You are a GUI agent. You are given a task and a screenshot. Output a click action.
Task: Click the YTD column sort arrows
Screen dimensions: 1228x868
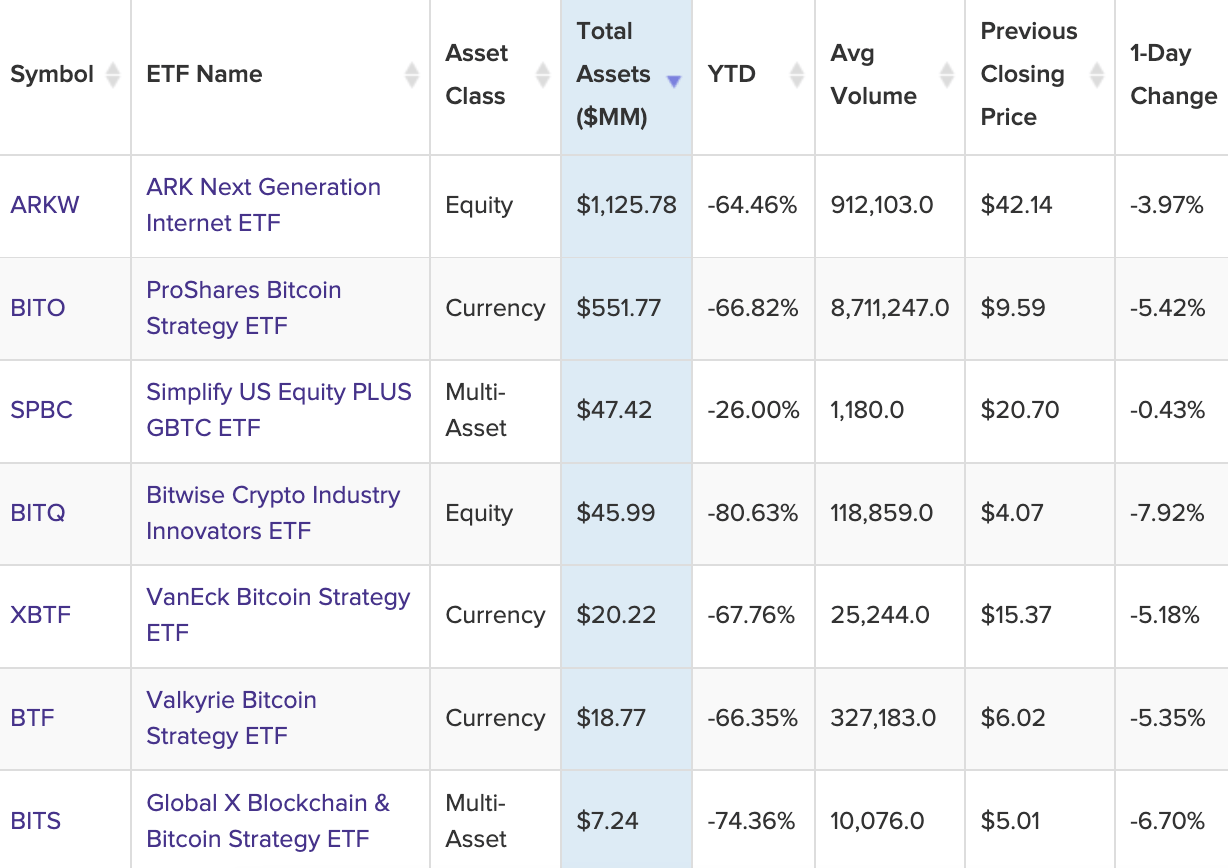coord(796,74)
